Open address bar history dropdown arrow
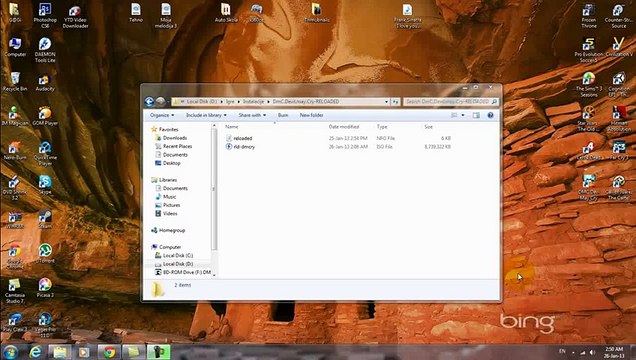The width and height of the screenshot is (636, 360). pos(386,102)
